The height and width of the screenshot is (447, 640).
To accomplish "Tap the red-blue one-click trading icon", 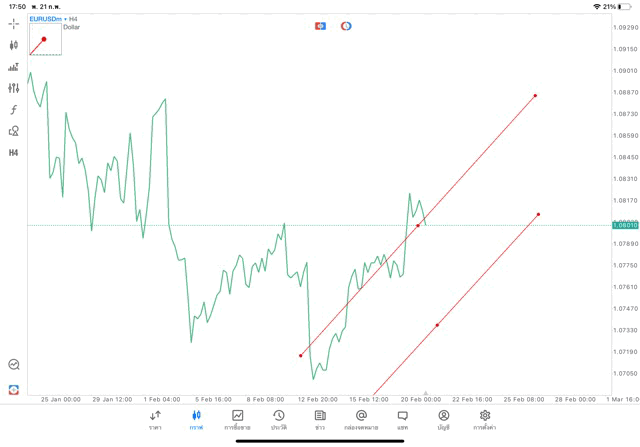I will point(321,26).
